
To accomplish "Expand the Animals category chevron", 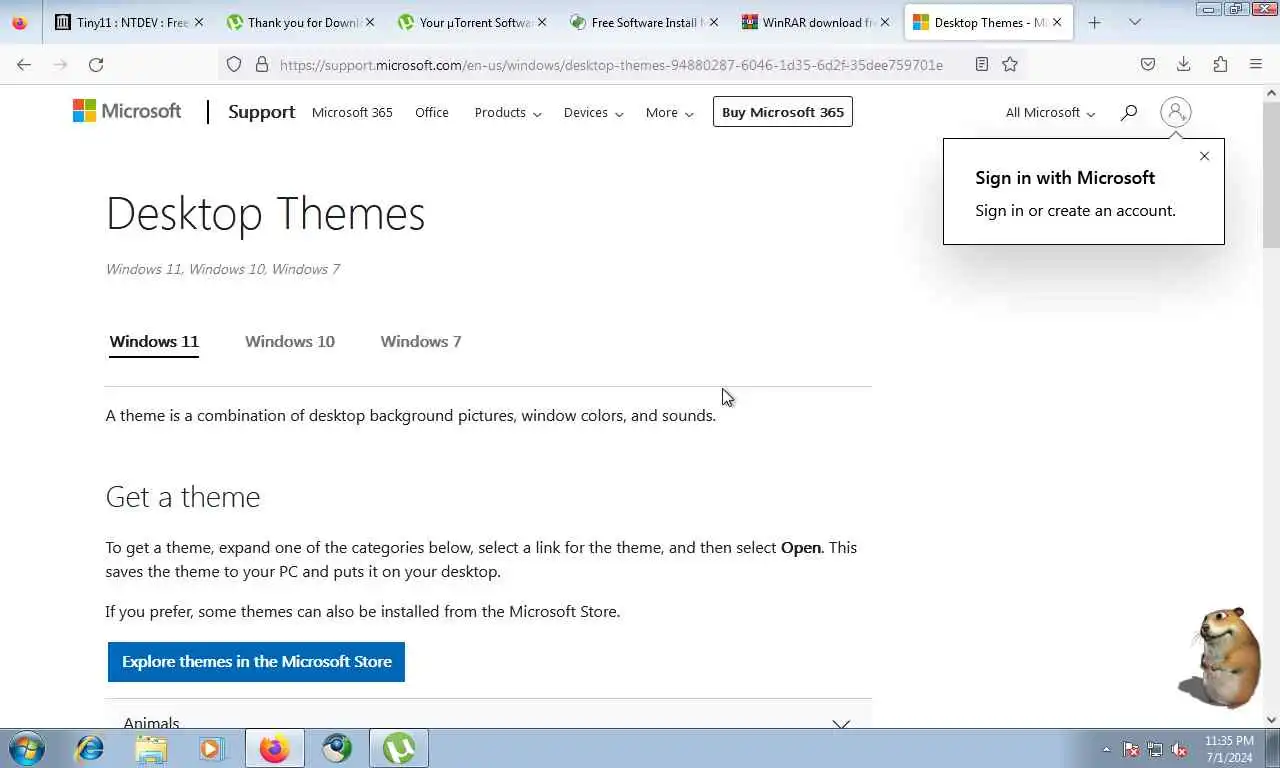I will [841, 723].
